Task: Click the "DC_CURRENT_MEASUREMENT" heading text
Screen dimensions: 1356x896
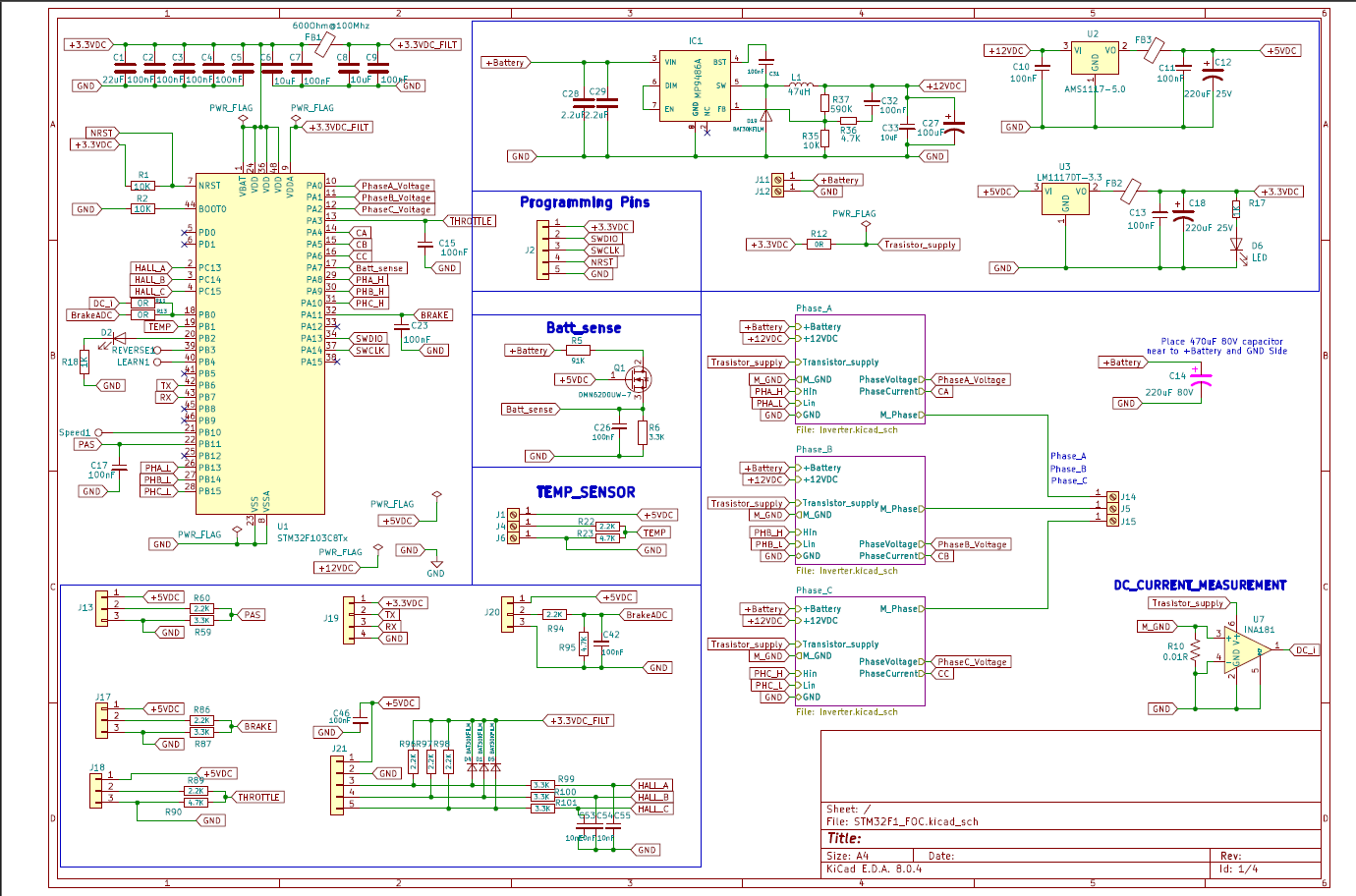Action: click(x=1200, y=585)
